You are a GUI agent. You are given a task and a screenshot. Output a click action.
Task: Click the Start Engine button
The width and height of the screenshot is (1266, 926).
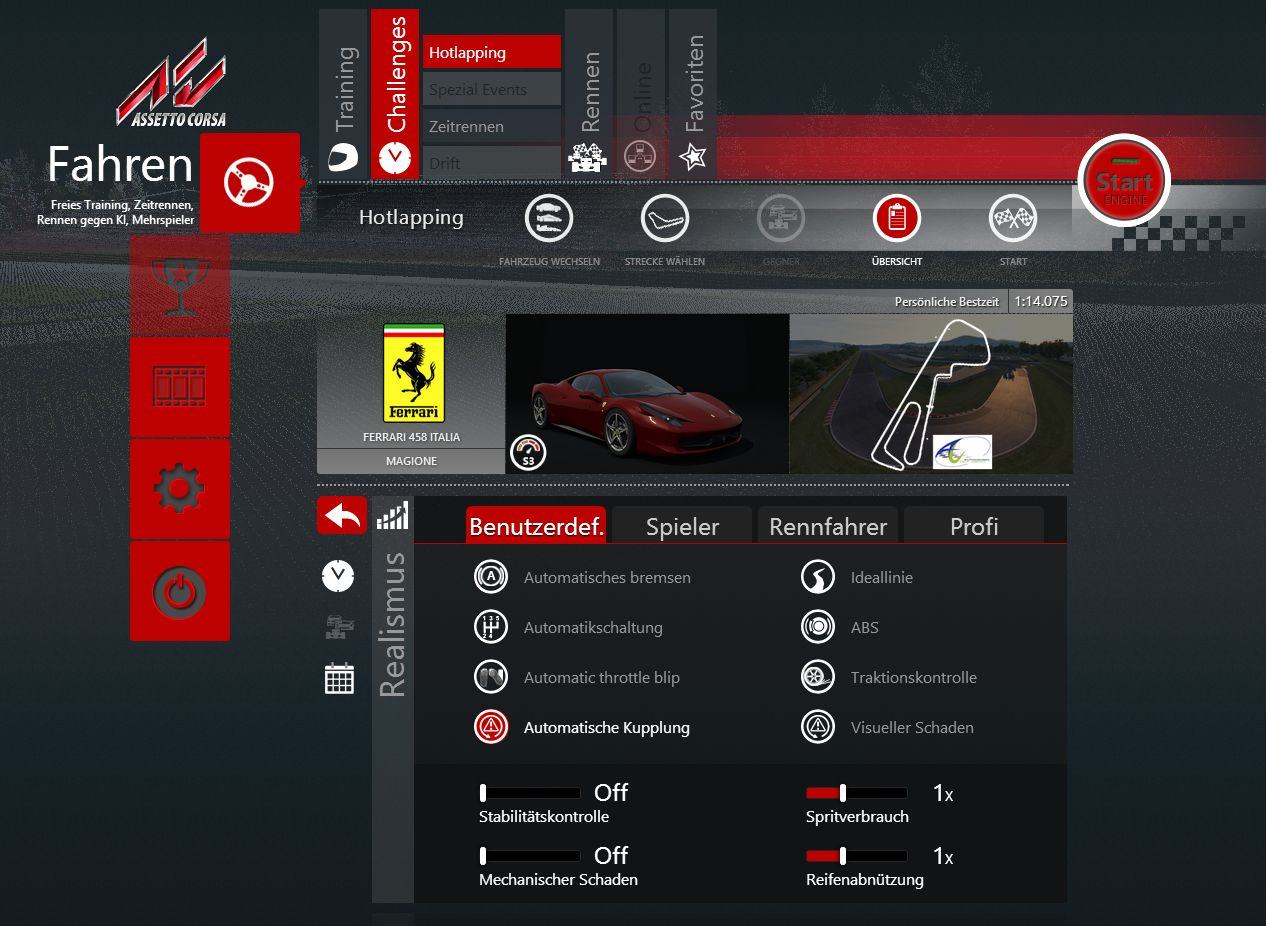click(x=1124, y=180)
